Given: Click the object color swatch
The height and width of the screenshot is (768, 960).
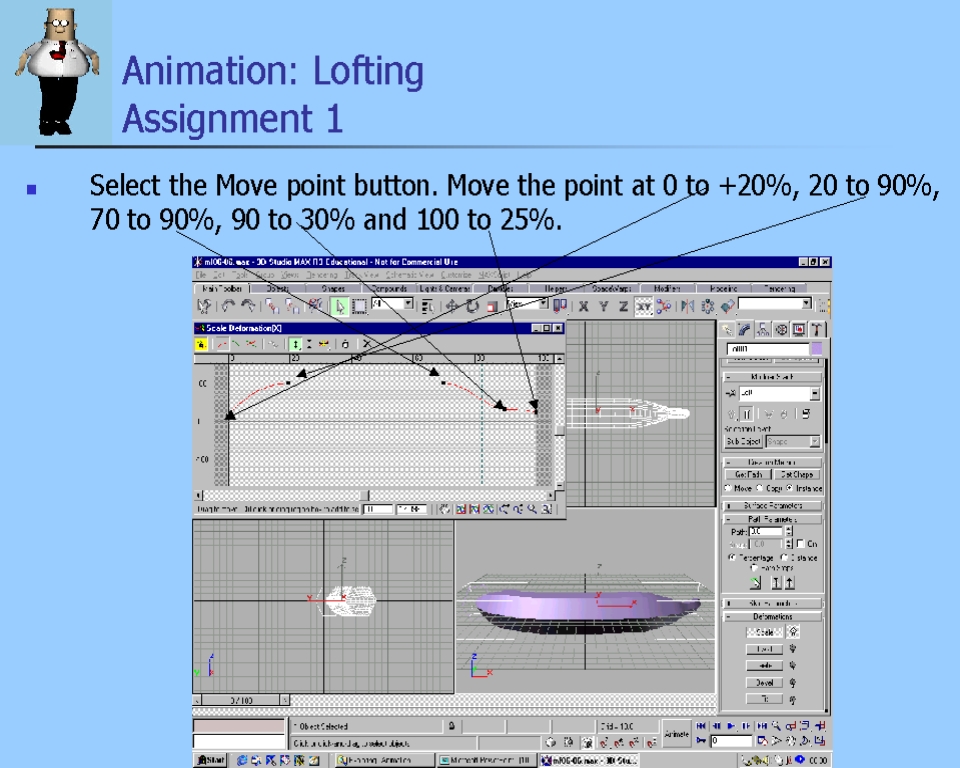Looking at the screenshot, I should coord(816,349).
